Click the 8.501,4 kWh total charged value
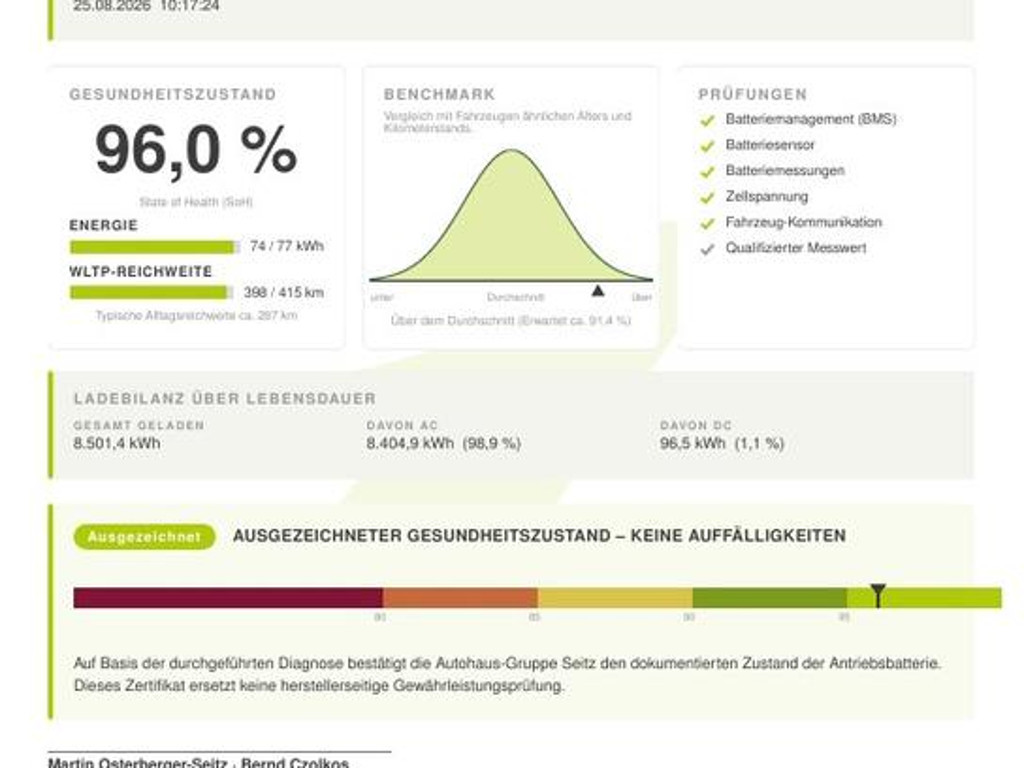The height and width of the screenshot is (768, 1024). tap(117, 443)
